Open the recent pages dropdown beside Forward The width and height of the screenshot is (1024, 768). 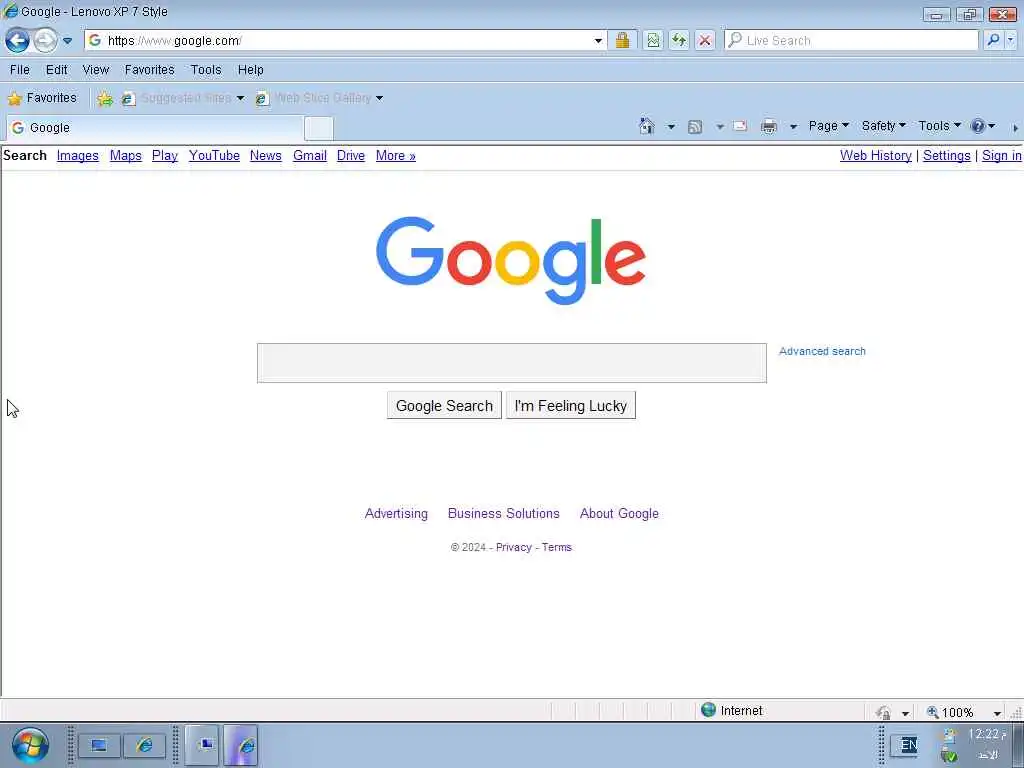click(67, 40)
